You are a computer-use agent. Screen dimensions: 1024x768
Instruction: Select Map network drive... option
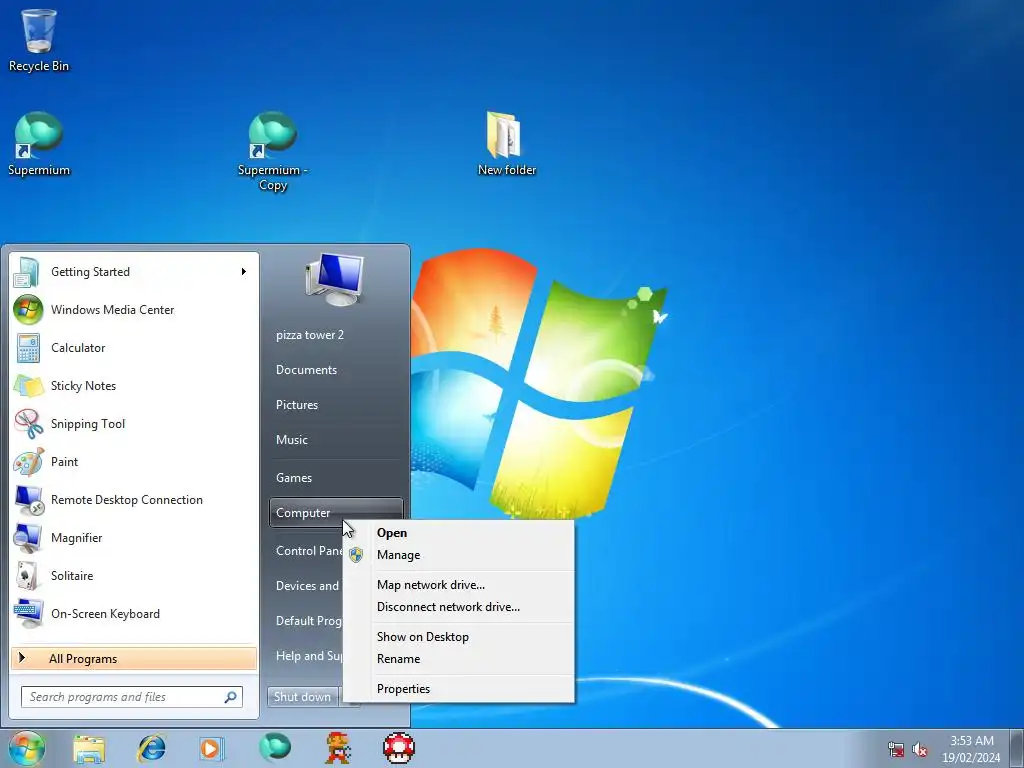tap(458, 584)
